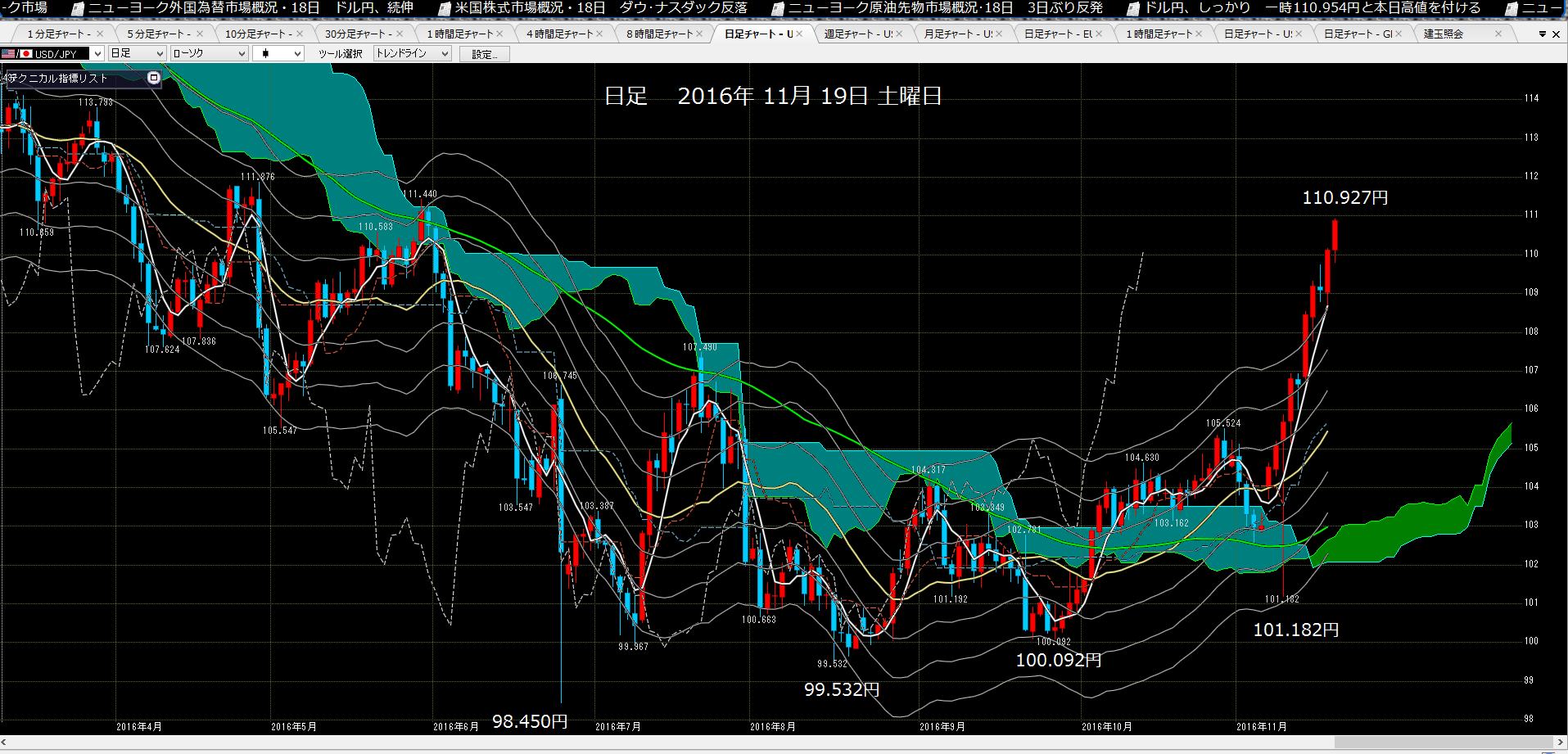Image resolution: width=1568 pixels, height=754 pixels.
Task: Click the news icon beside ニューヨーク原油先物市場概況
Action: (x=778, y=8)
